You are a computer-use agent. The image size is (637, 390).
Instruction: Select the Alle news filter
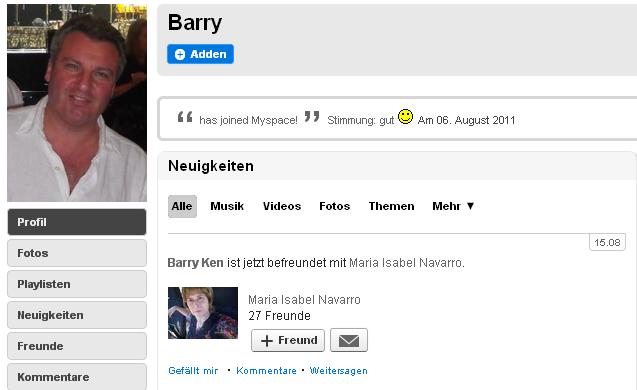(182, 206)
